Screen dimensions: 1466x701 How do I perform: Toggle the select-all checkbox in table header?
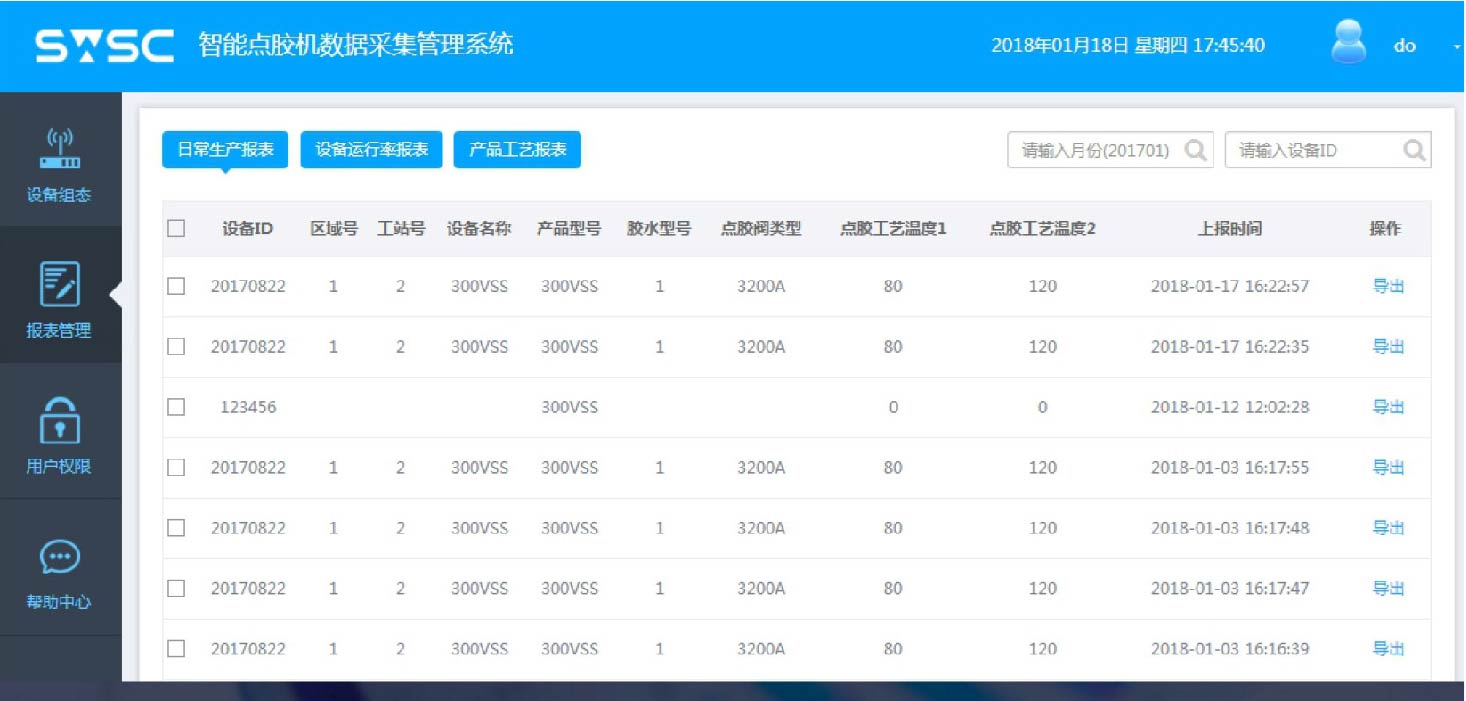click(176, 229)
